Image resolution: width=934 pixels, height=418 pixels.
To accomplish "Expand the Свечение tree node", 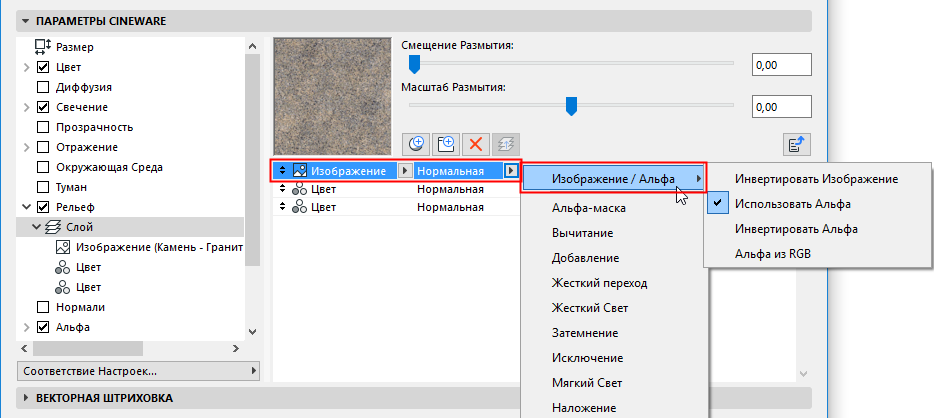I will pos(26,107).
